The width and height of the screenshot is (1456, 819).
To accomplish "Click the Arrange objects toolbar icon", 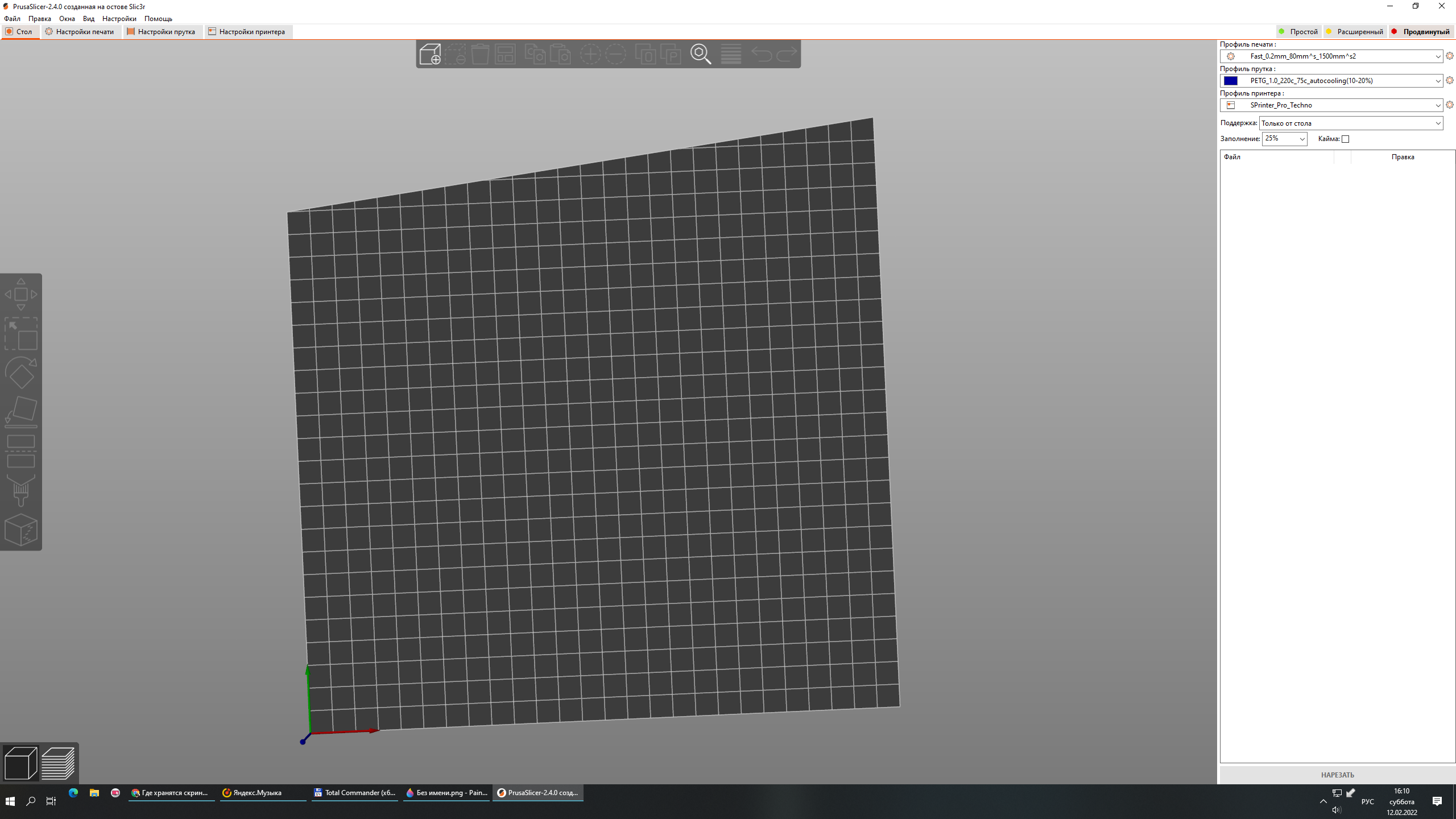I will [505, 54].
